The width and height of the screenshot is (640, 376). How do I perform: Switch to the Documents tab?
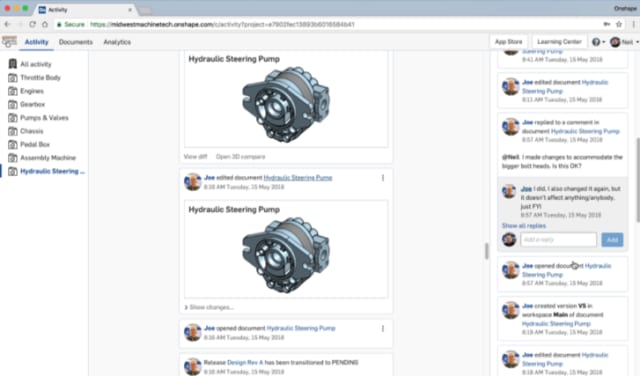point(76,42)
